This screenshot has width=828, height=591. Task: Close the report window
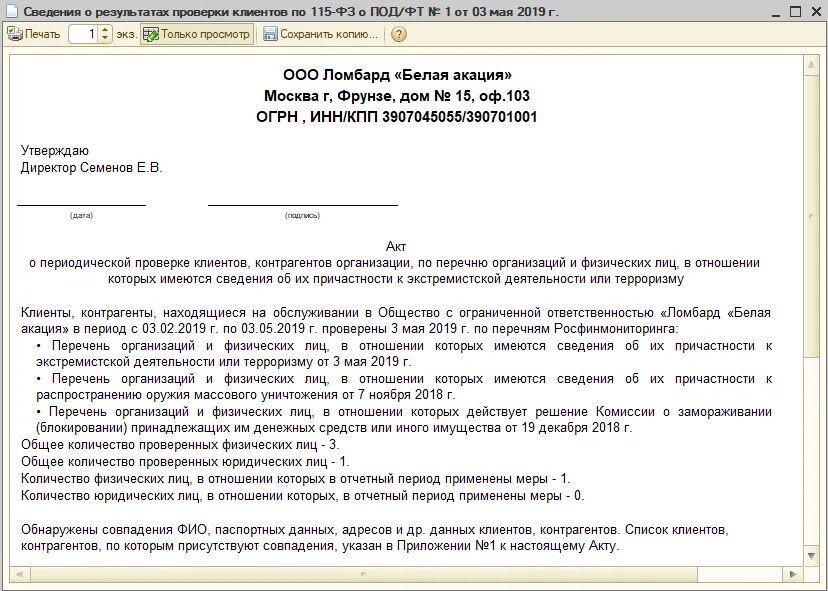click(x=816, y=12)
